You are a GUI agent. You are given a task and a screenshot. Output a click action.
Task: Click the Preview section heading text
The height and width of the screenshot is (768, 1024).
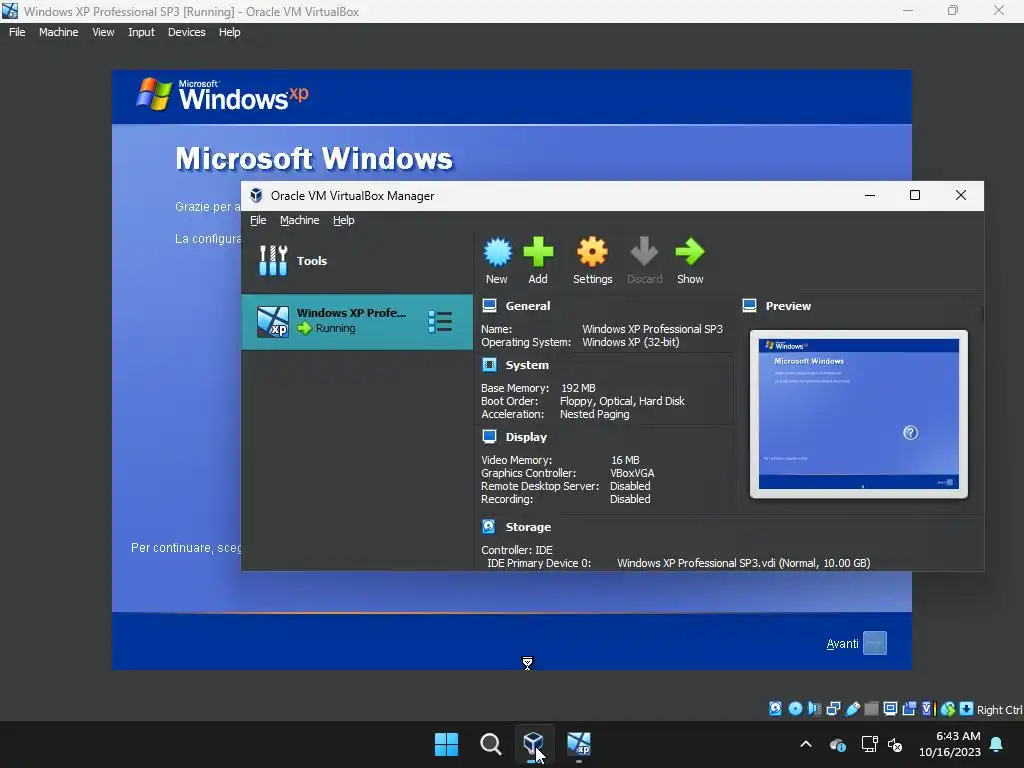[x=788, y=306]
